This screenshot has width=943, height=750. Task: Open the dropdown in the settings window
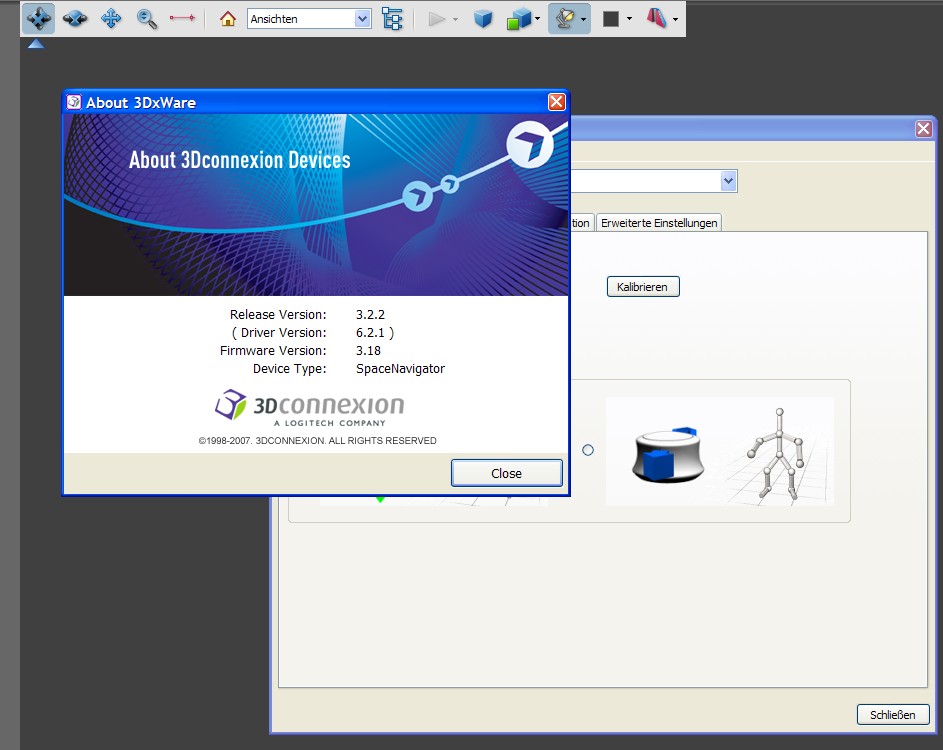point(728,181)
